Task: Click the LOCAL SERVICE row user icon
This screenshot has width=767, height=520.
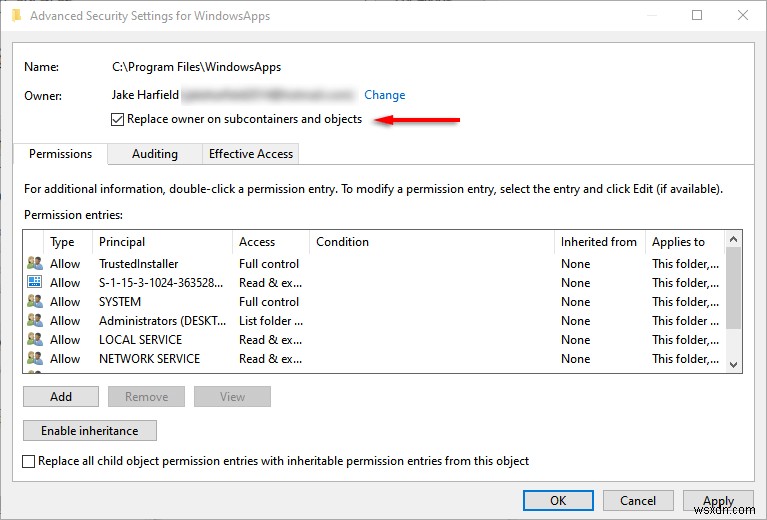Action: pyautogui.click(x=35, y=339)
